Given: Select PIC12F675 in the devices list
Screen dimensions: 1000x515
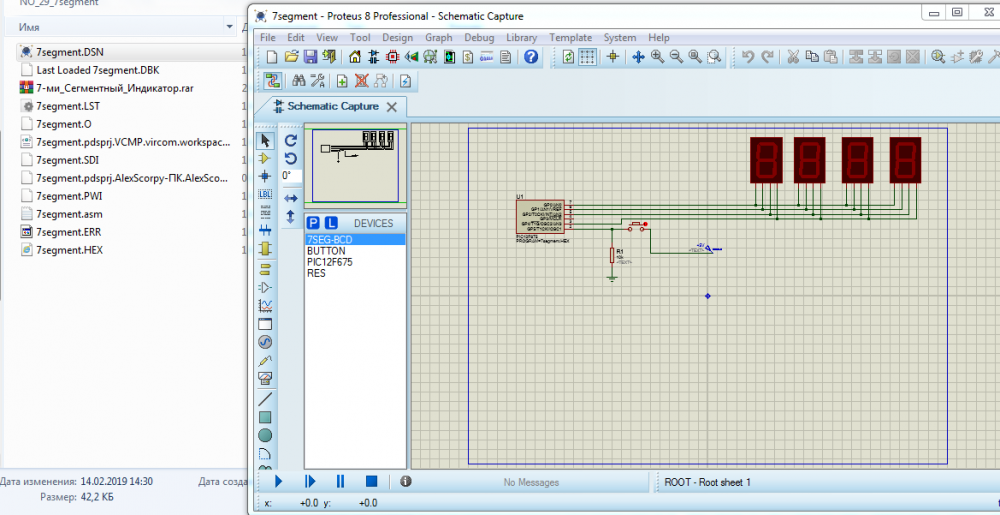Looking at the screenshot, I should pyautogui.click(x=329, y=262).
